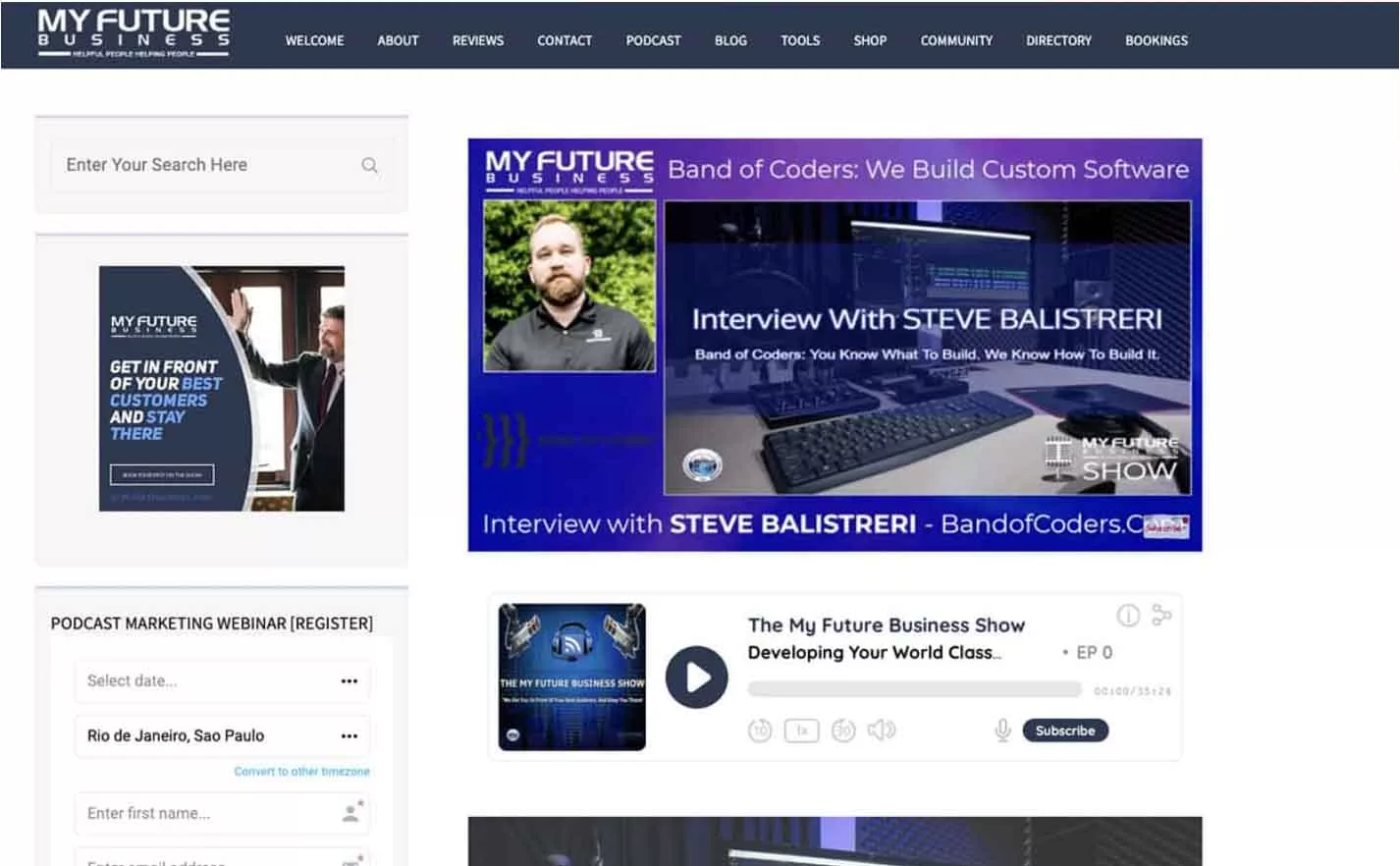Subscribe to the podcast
The width and height of the screenshot is (1400, 866).
1065,731
